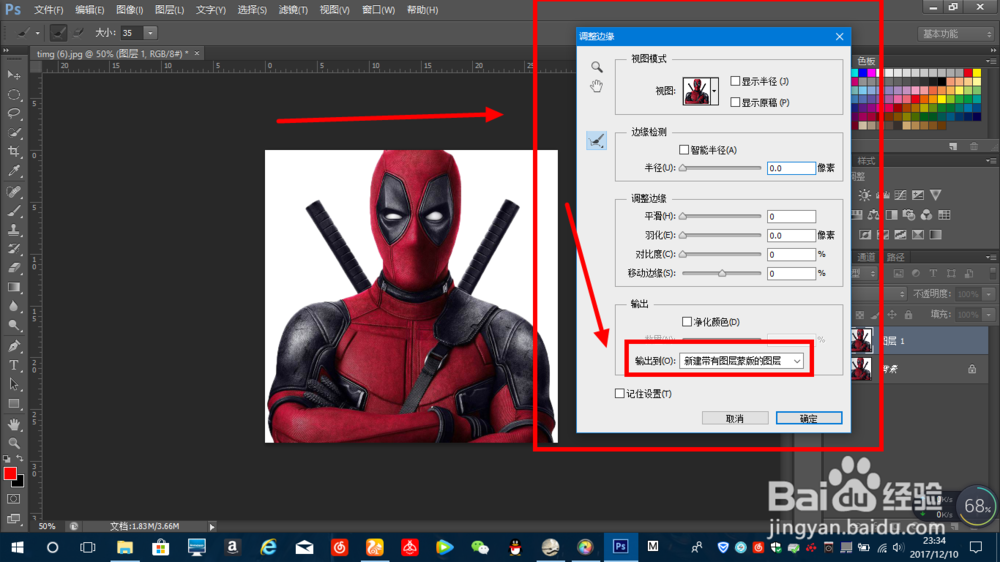
Task: Open File Explorer from the taskbar
Action: (125, 547)
